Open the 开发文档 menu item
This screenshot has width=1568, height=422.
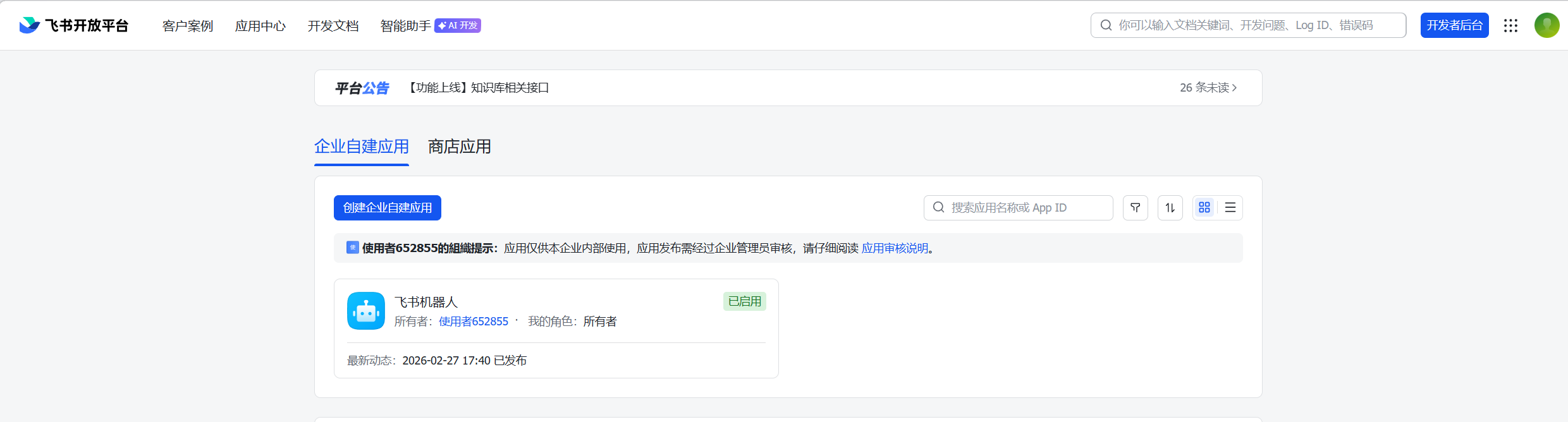point(333,26)
